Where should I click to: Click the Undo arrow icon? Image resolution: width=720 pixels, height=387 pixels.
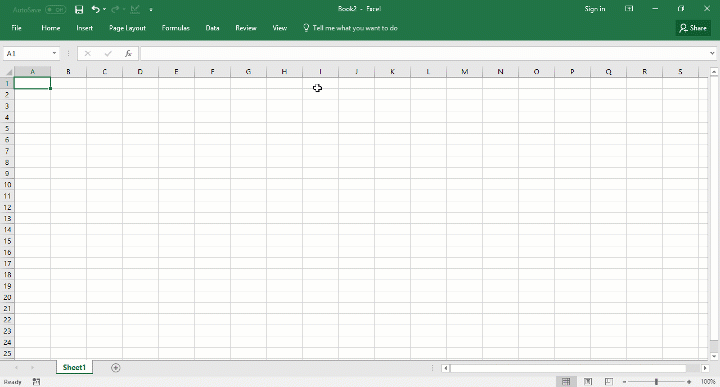point(95,9)
